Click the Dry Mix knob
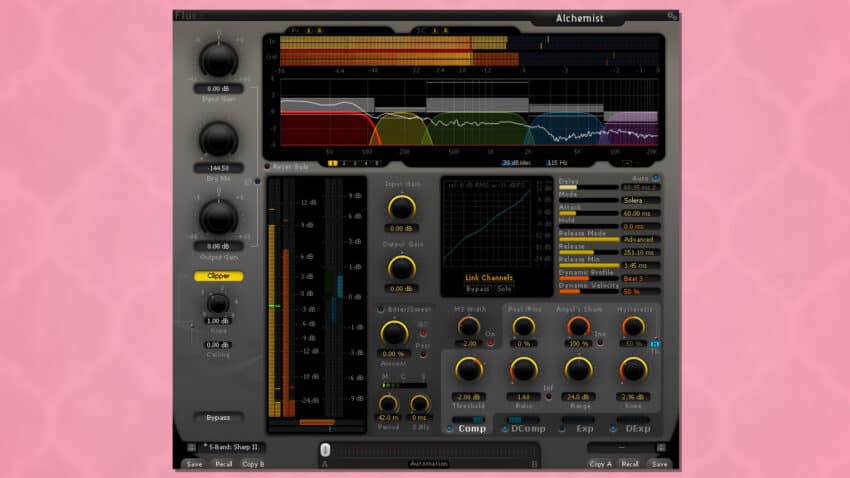This screenshot has width=850, height=478. 218,139
